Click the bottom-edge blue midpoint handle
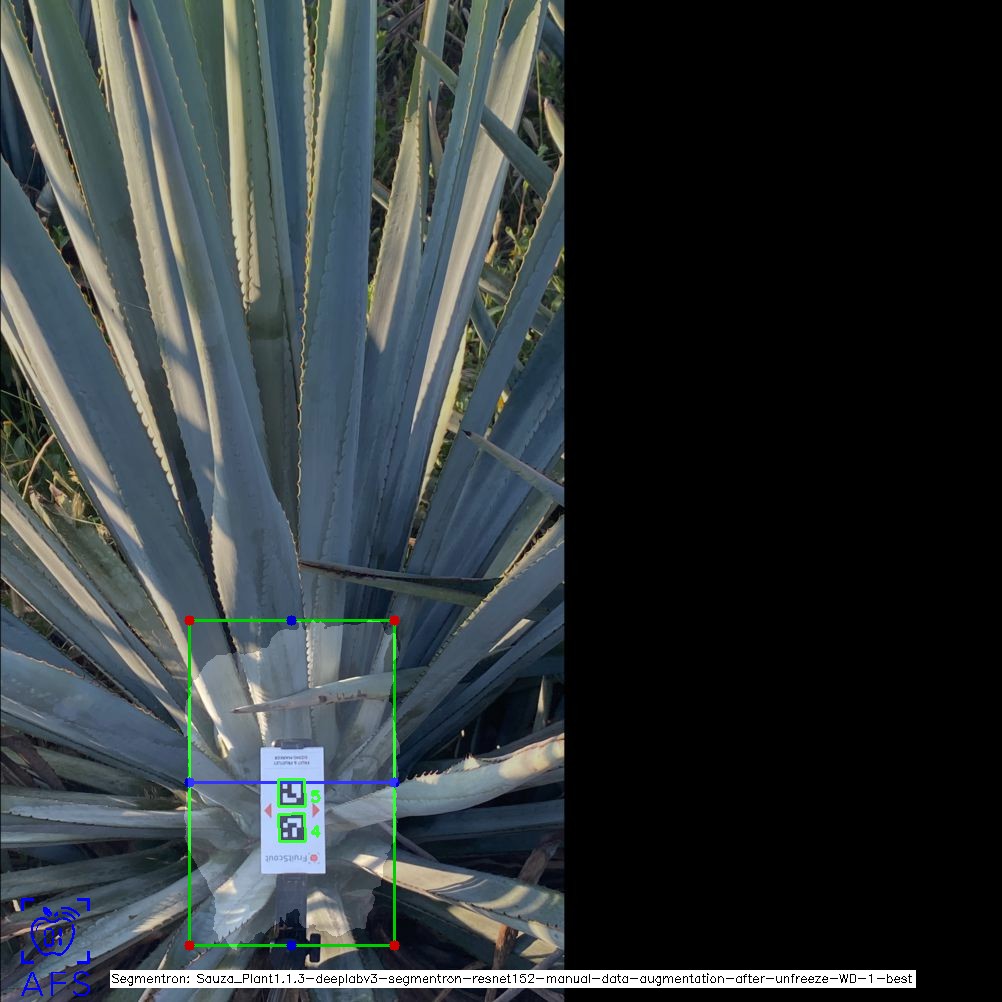The image size is (1002, 1002). 292,945
